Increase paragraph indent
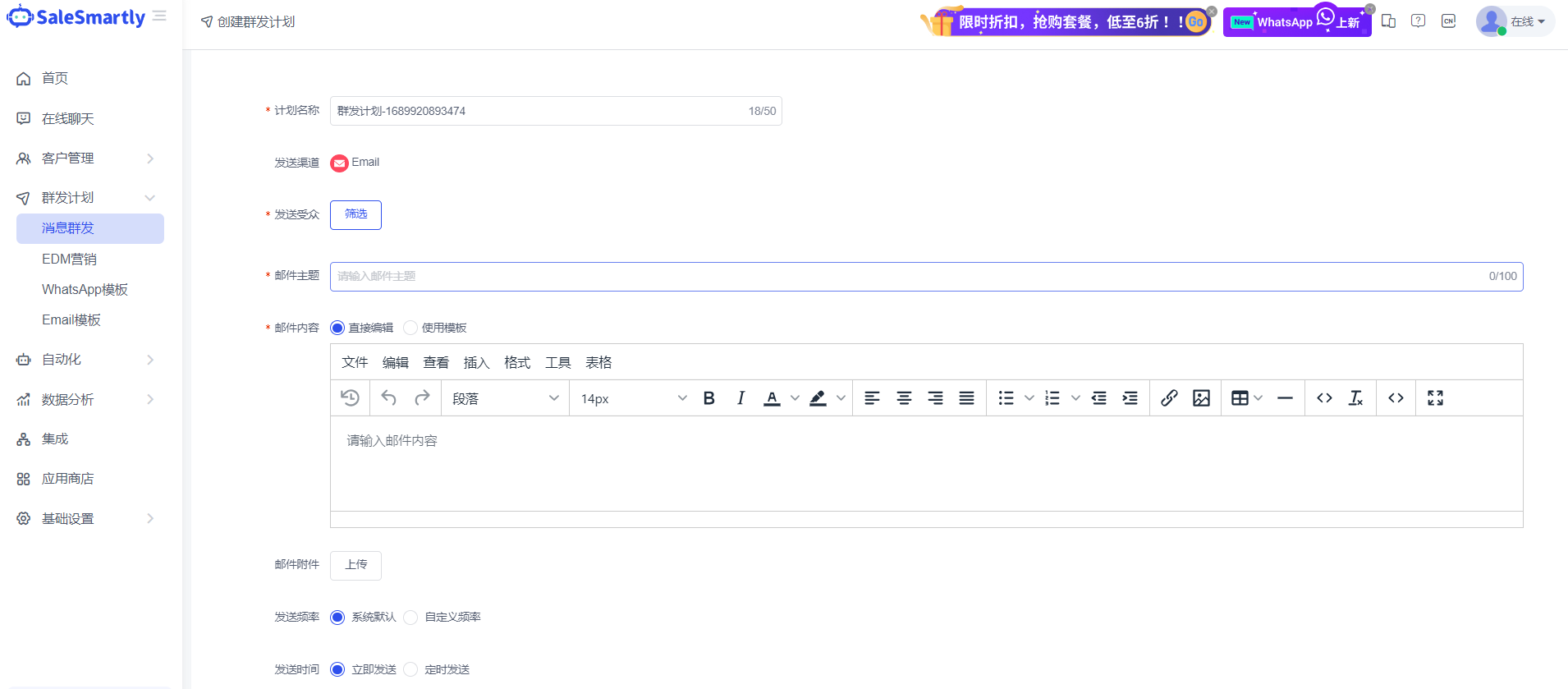 (x=1130, y=398)
